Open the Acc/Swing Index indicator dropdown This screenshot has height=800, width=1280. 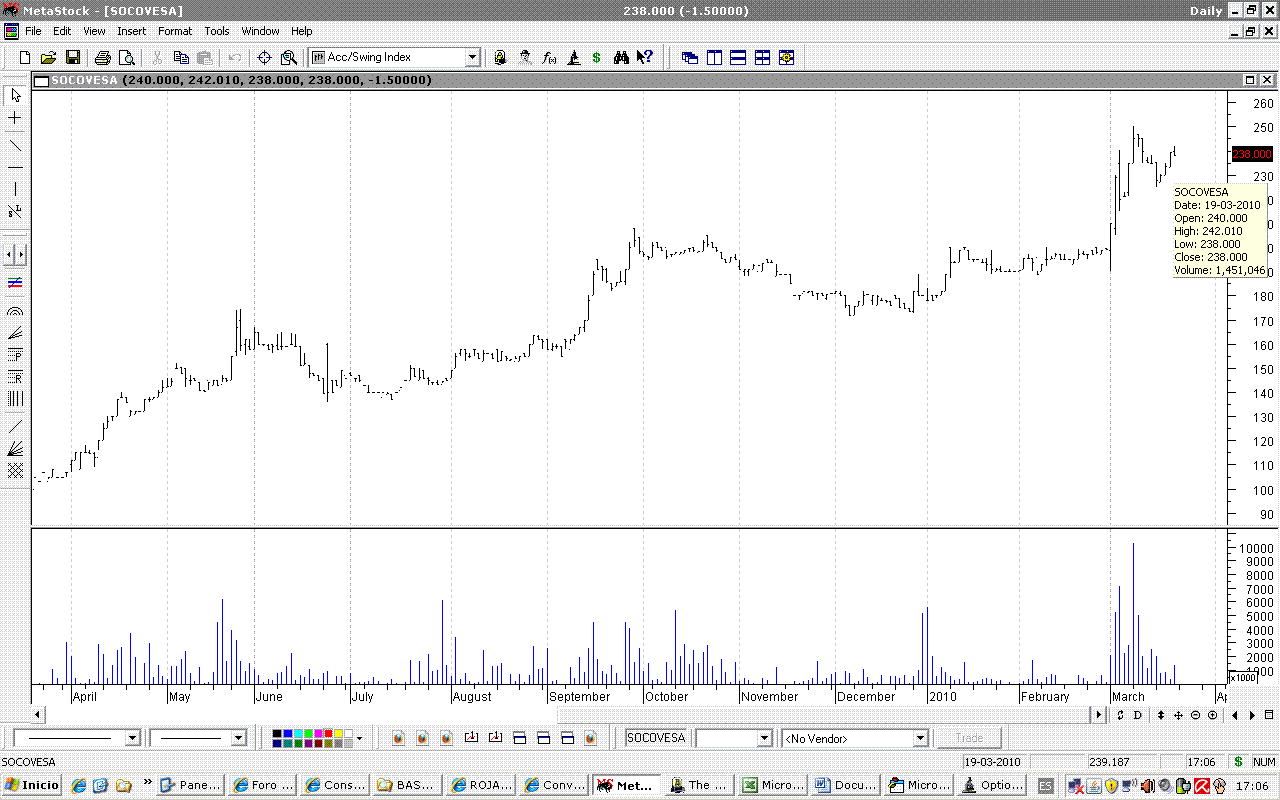pos(473,58)
